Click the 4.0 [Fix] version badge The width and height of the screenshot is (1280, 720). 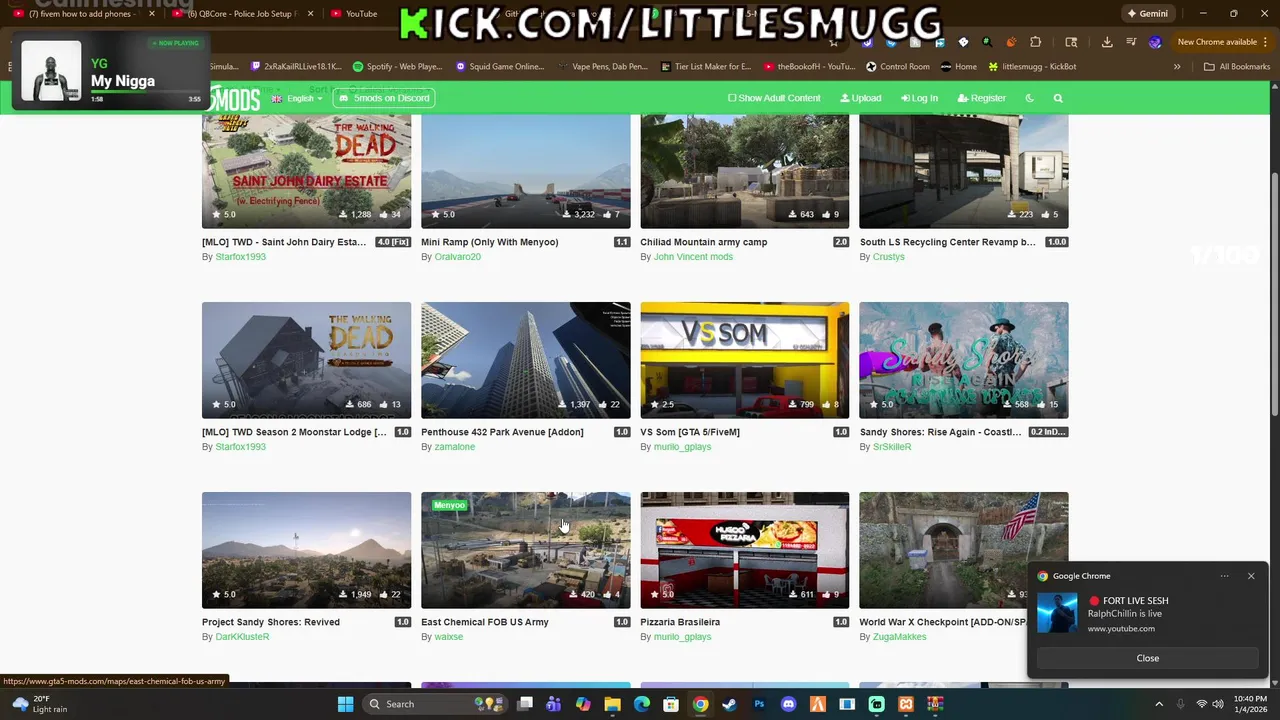(x=393, y=242)
